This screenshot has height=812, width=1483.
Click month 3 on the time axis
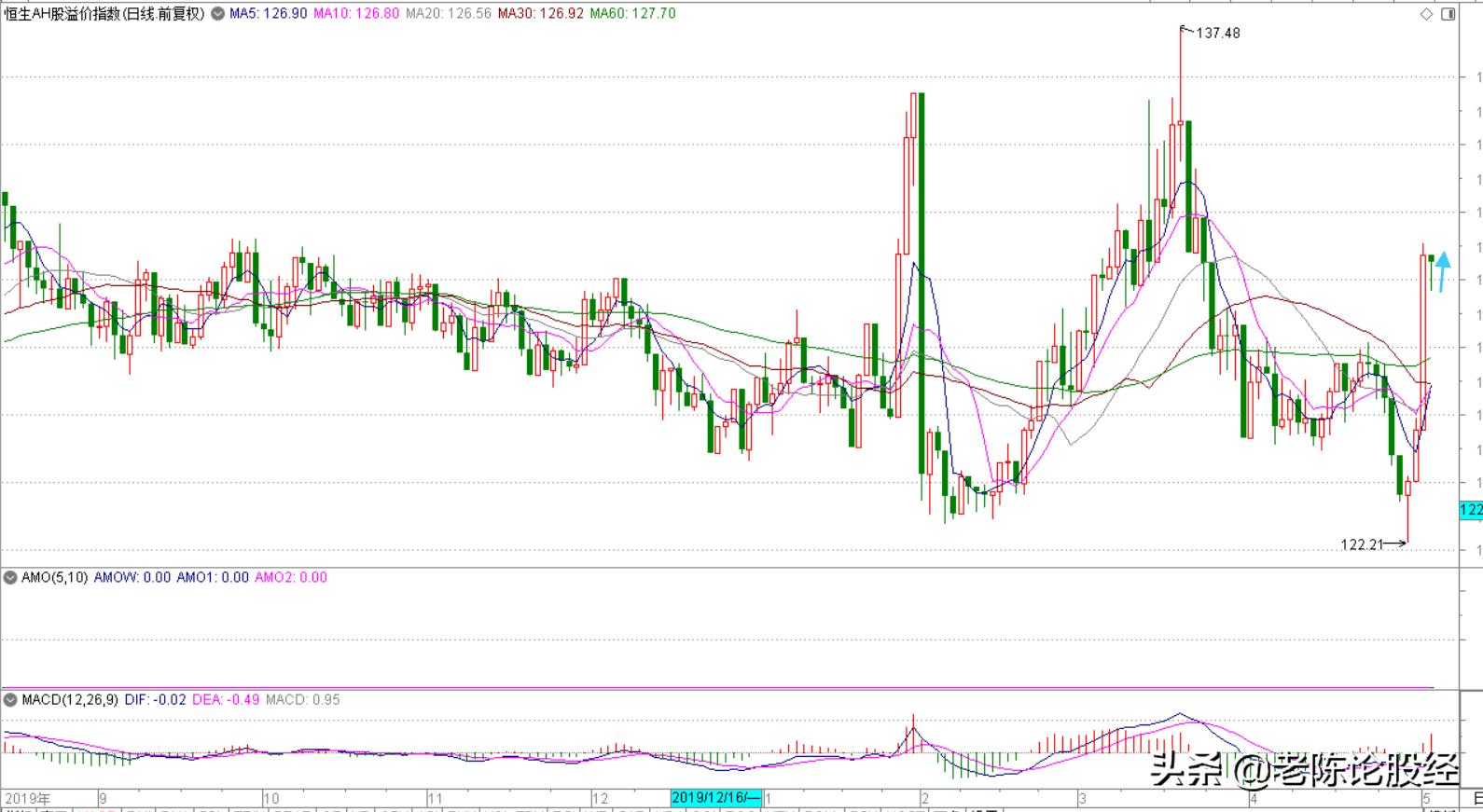[x=1083, y=799]
